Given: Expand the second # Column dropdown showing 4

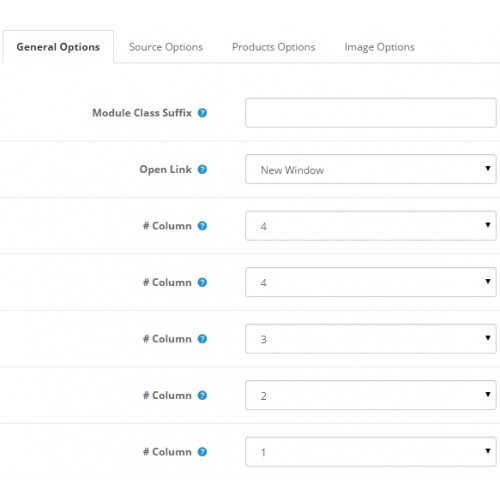Looking at the screenshot, I should pyautogui.click(x=371, y=282).
